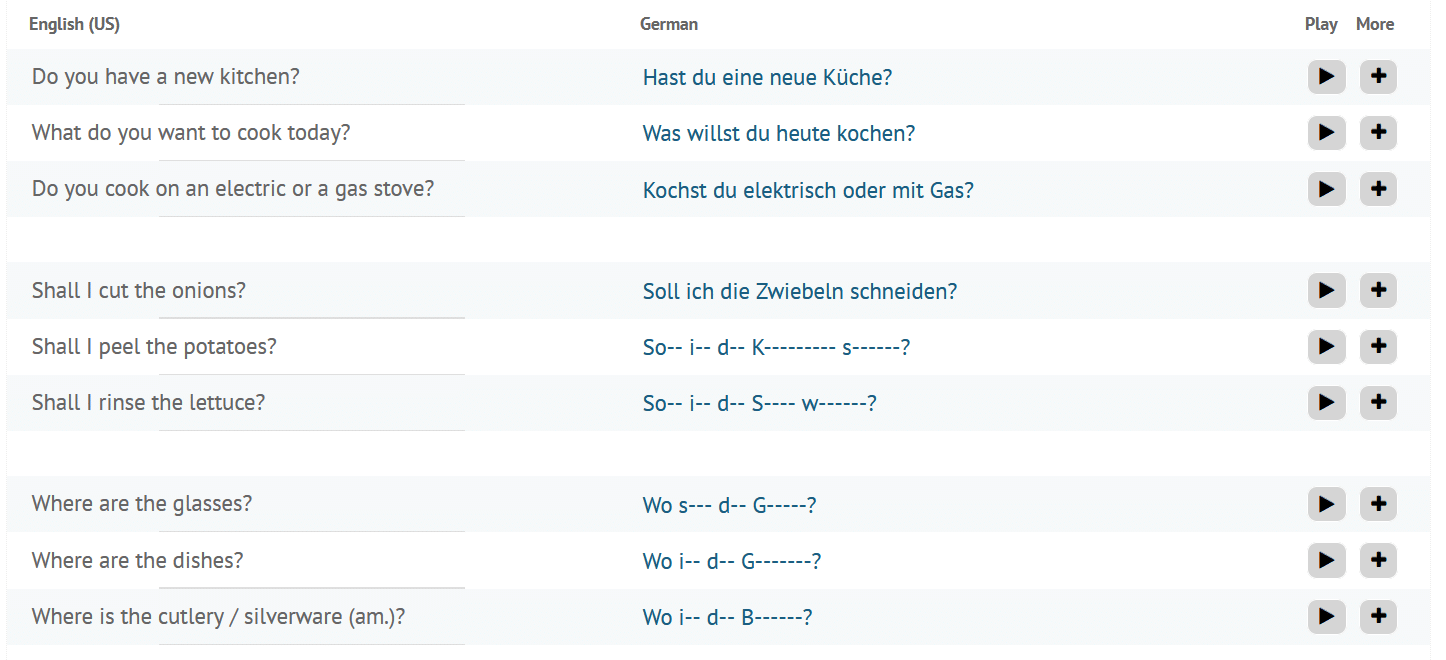Screen dimensions: 1446x660
Task: Open More options for new kitchen sentence
Action: 1378,77
